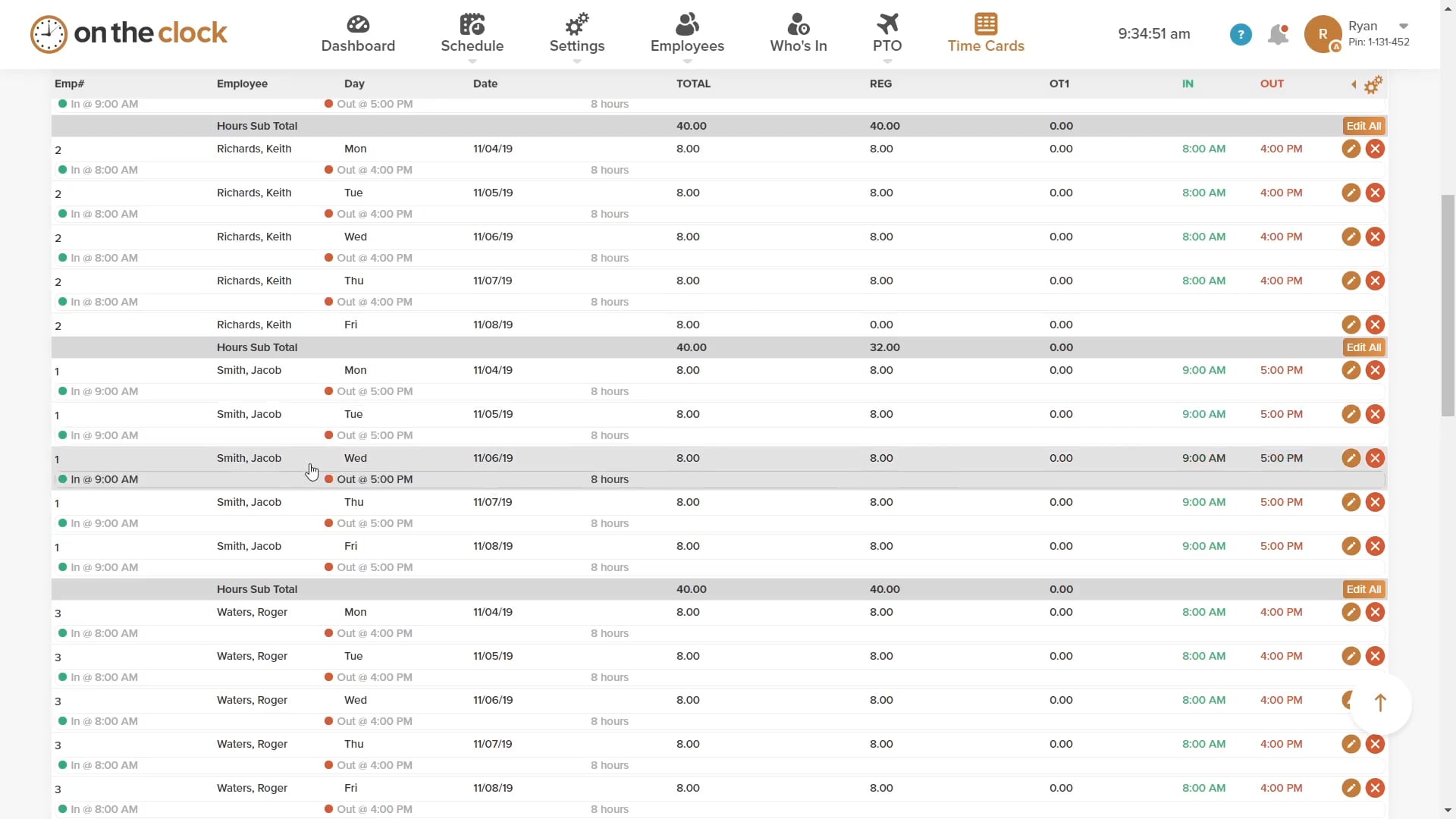The image size is (1456, 819).
Task: Open the help question mark icon
Action: [1241, 34]
